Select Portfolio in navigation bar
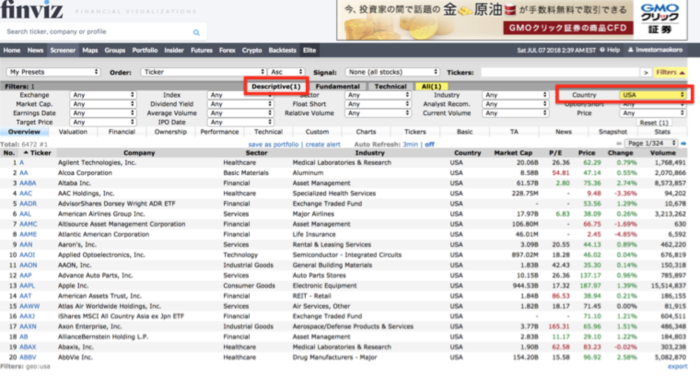Screen dimensions: 700x391 point(145,50)
